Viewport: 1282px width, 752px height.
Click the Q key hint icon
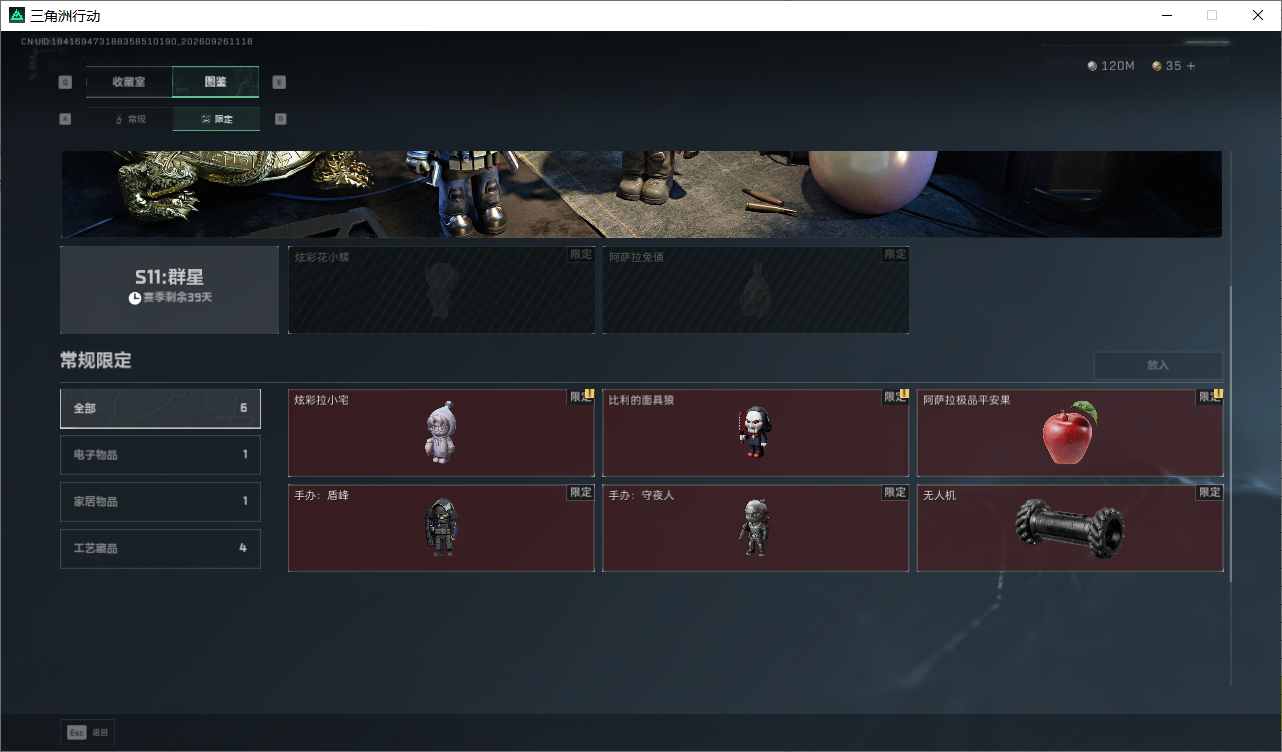click(66, 82)
